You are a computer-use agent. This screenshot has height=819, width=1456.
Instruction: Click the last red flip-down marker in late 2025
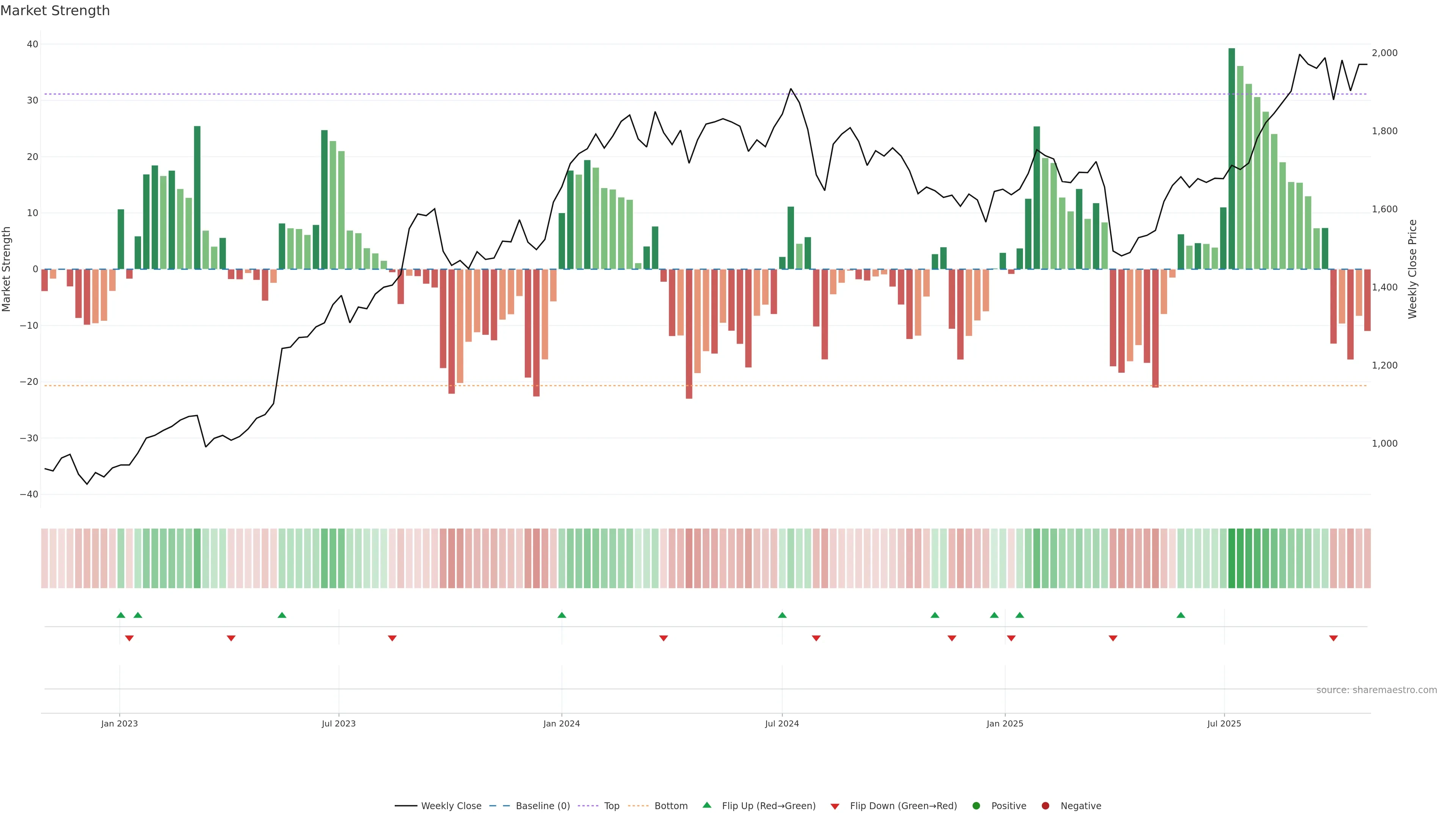click(x=1334, y=638)
